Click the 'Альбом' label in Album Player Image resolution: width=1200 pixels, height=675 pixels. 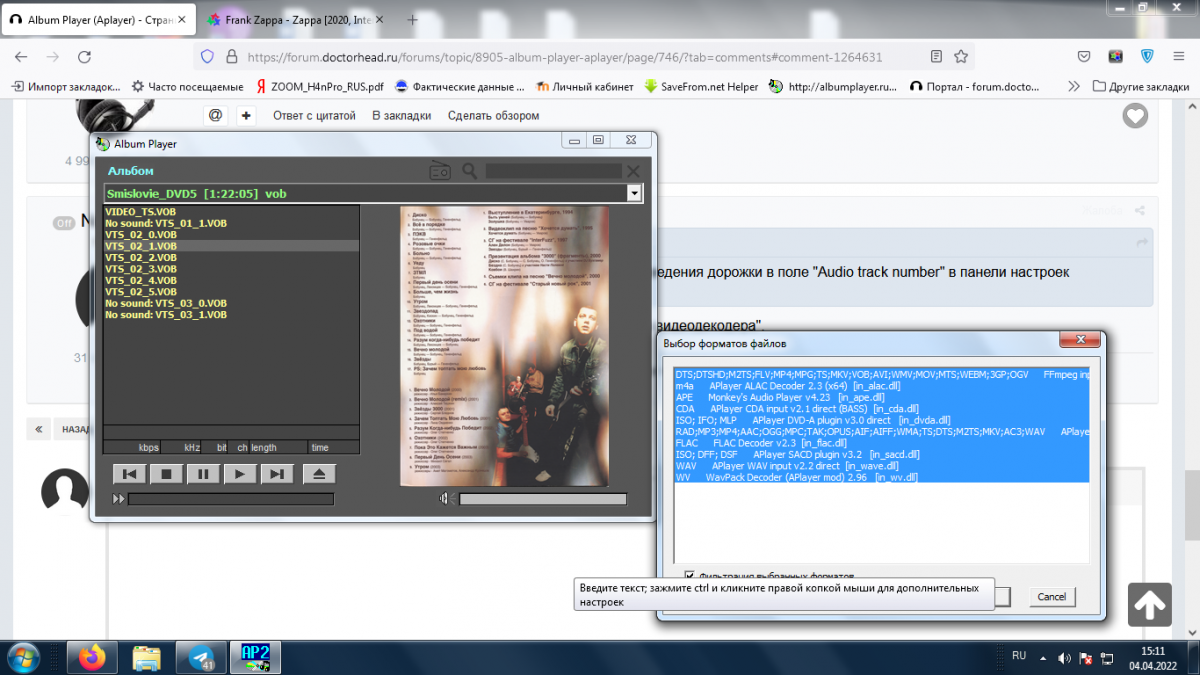131,171
